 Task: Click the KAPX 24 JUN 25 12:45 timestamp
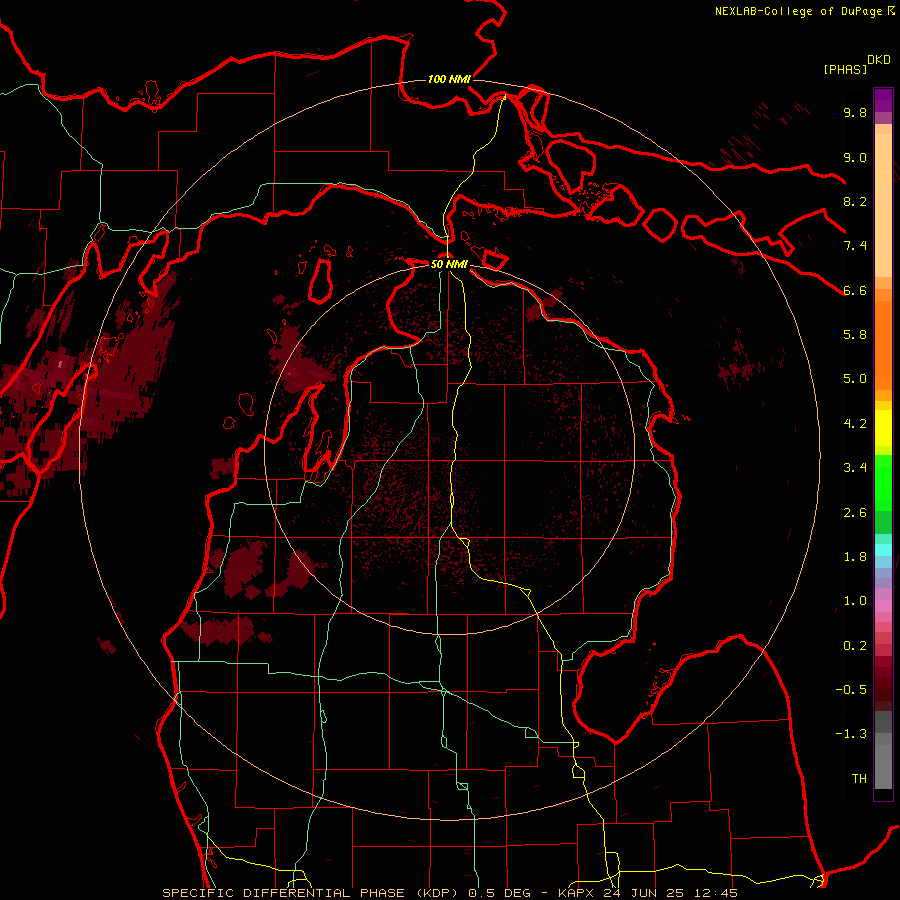tap(648, 893)
